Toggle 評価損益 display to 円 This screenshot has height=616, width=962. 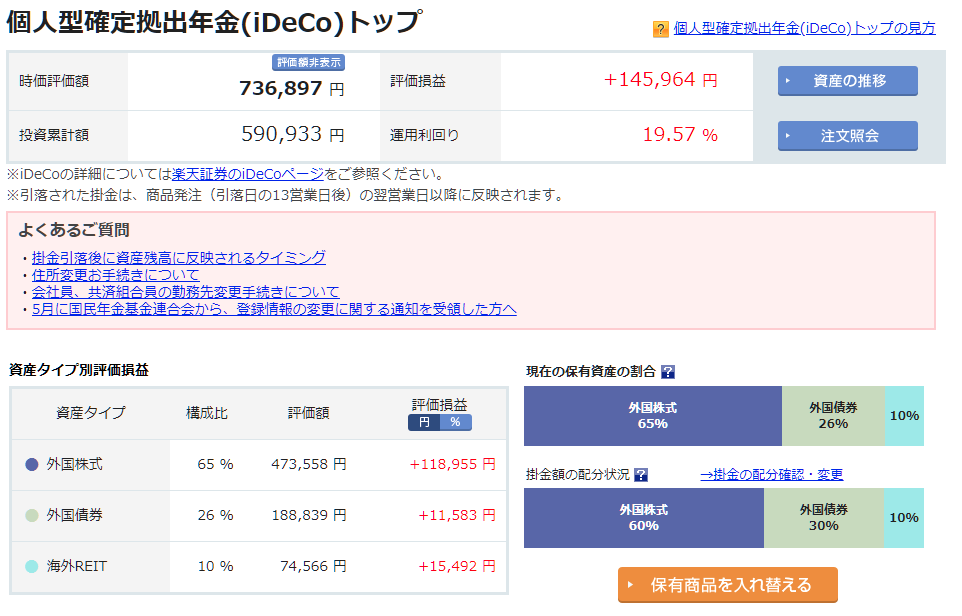[x=424, y=422]
